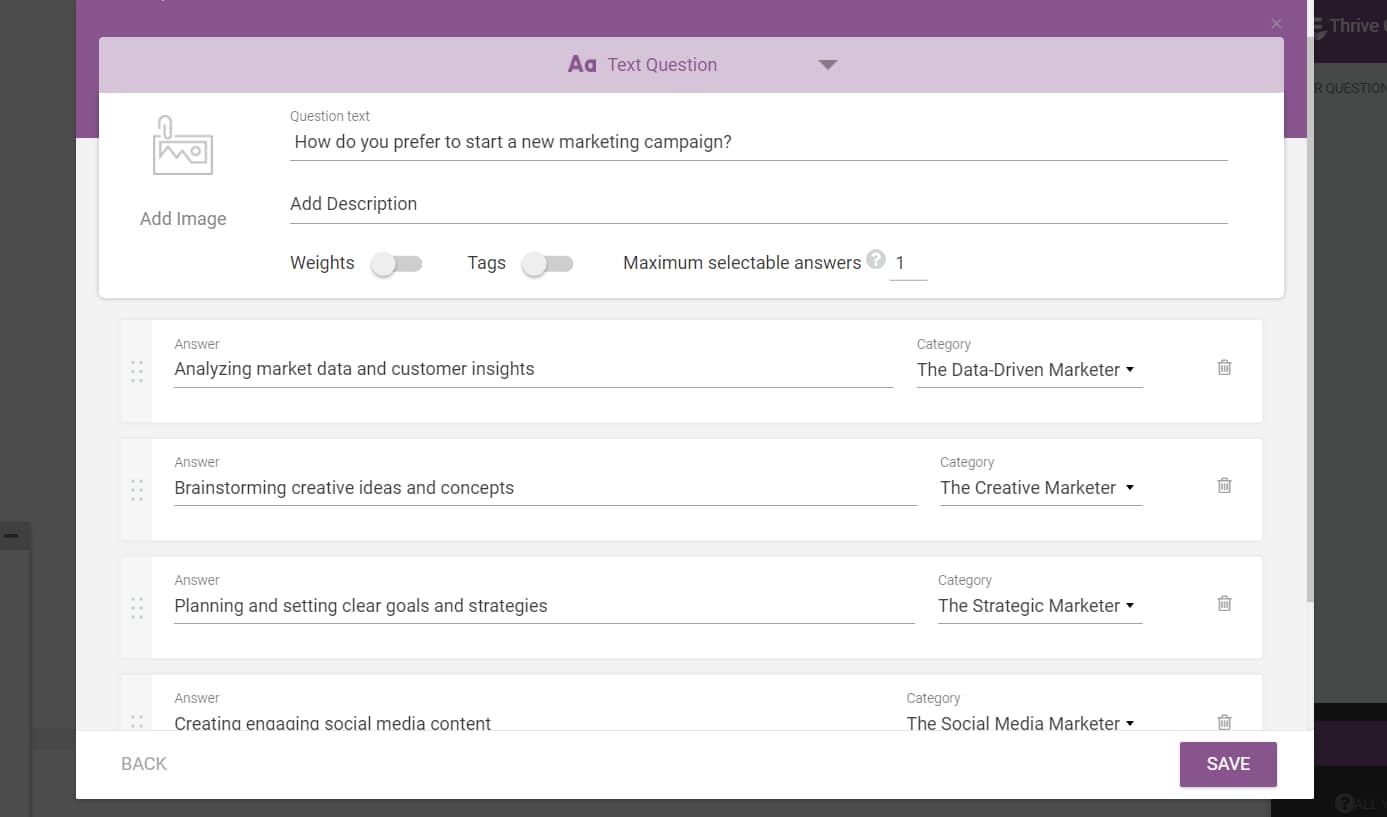Click the help icon beside Maximum selectable answers

(876, 259)
